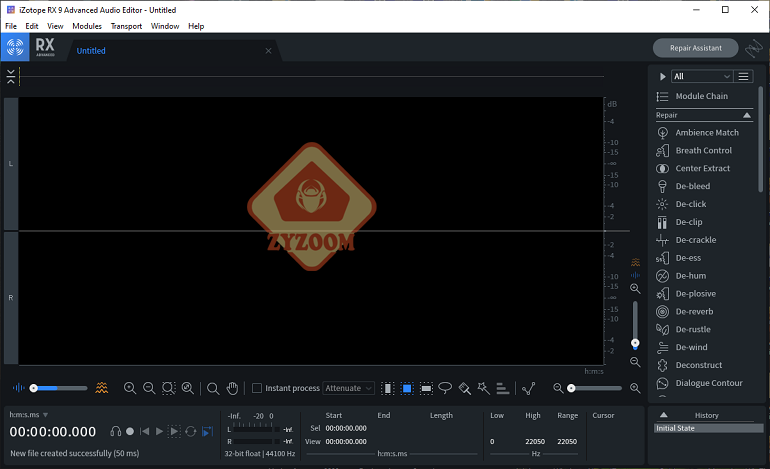Click zoom to selection icon

pos(168,388)
